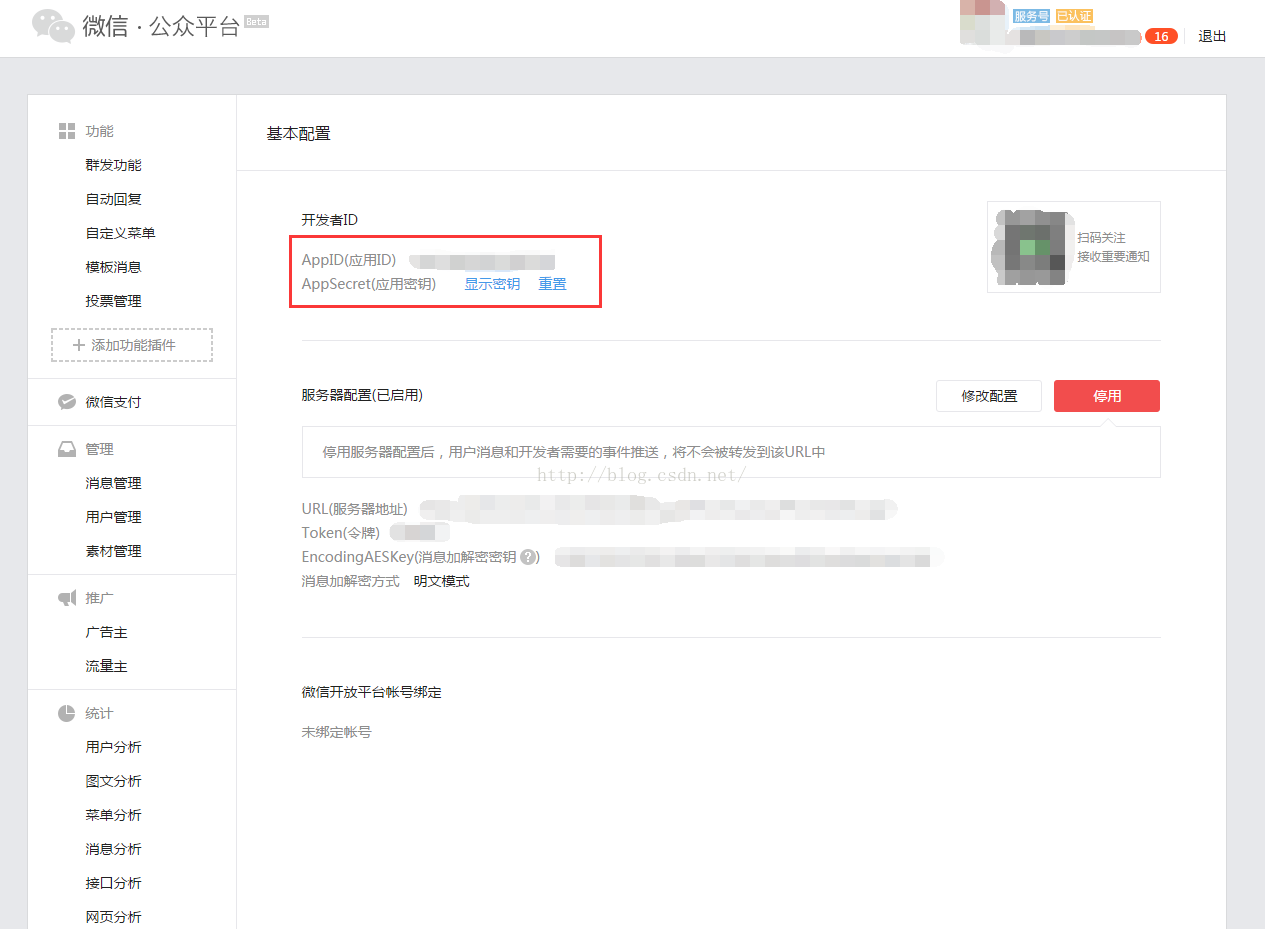Click the 明文模式 value
The width and height of the screenshot is (1265, 929).
(442, 581)
